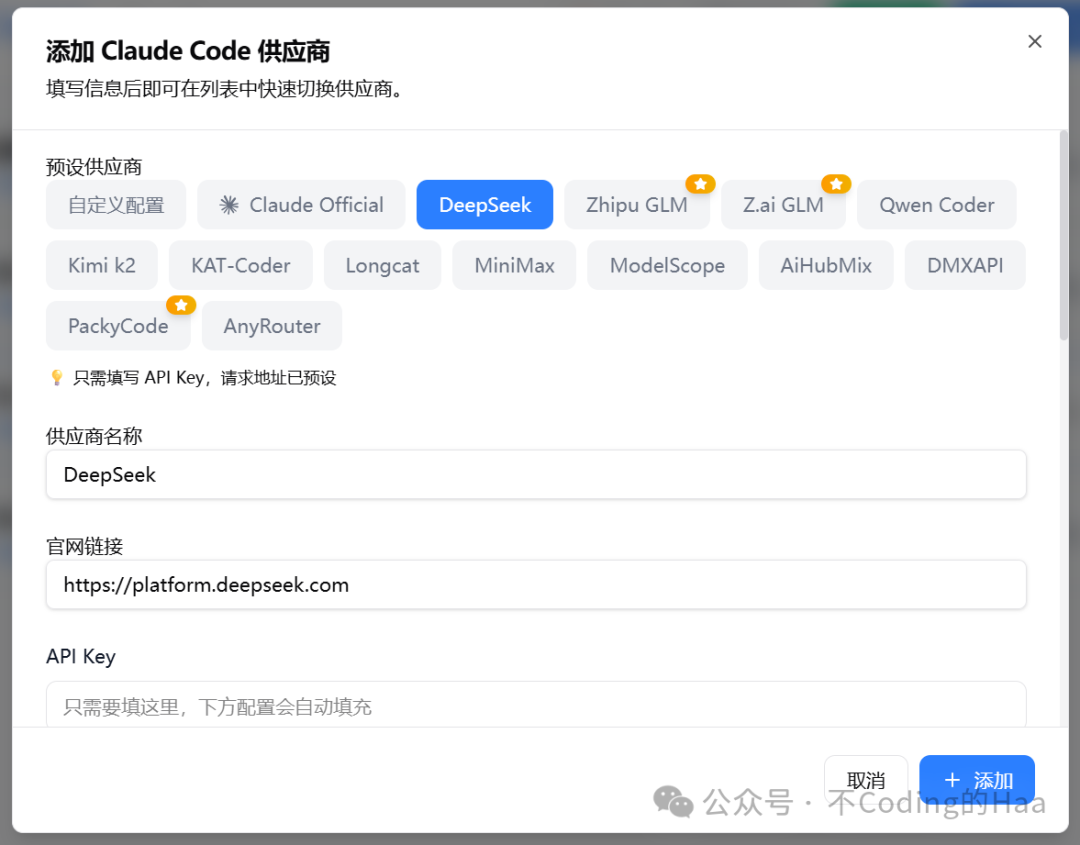Viewport: 1080px width, 845px height.
Task: Select the 自定义配置 preset
Action: [x=116, y=205]
